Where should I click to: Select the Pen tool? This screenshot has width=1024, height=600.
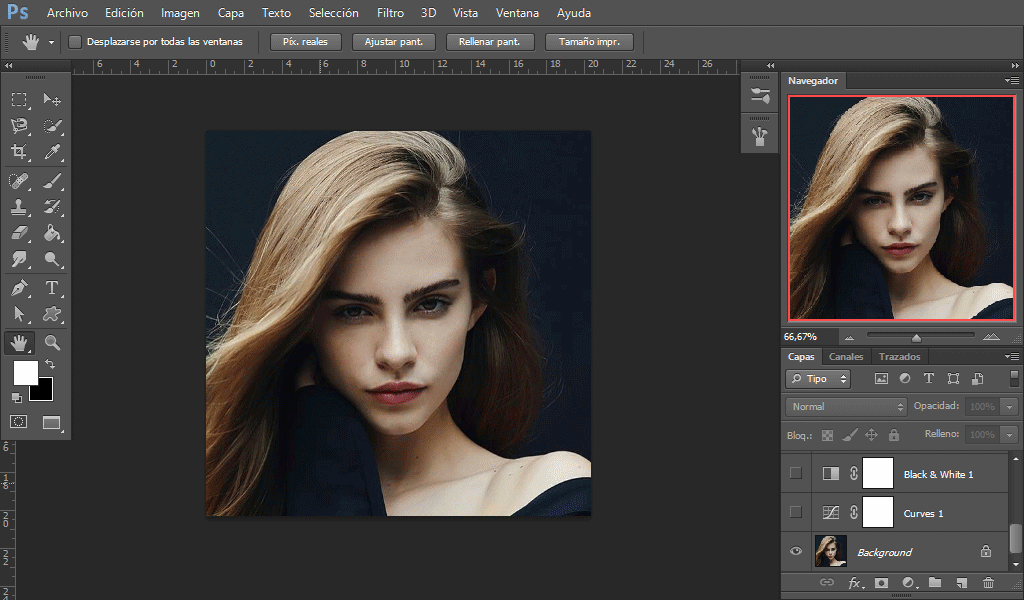pyautogui.click(x=19, y=288)
